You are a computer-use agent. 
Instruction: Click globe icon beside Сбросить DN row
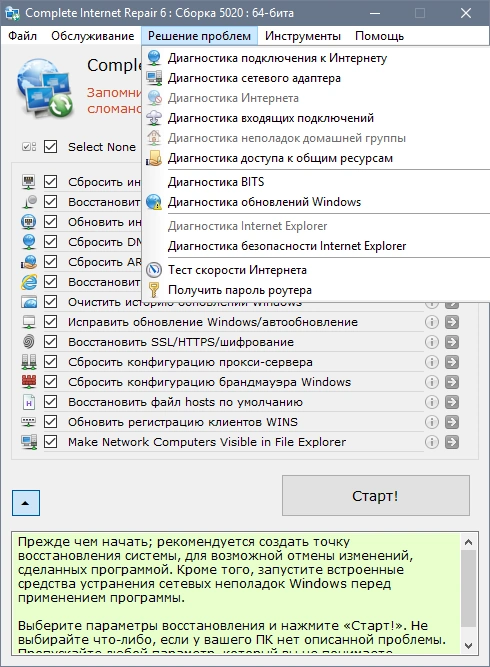[x=29, y=242]
